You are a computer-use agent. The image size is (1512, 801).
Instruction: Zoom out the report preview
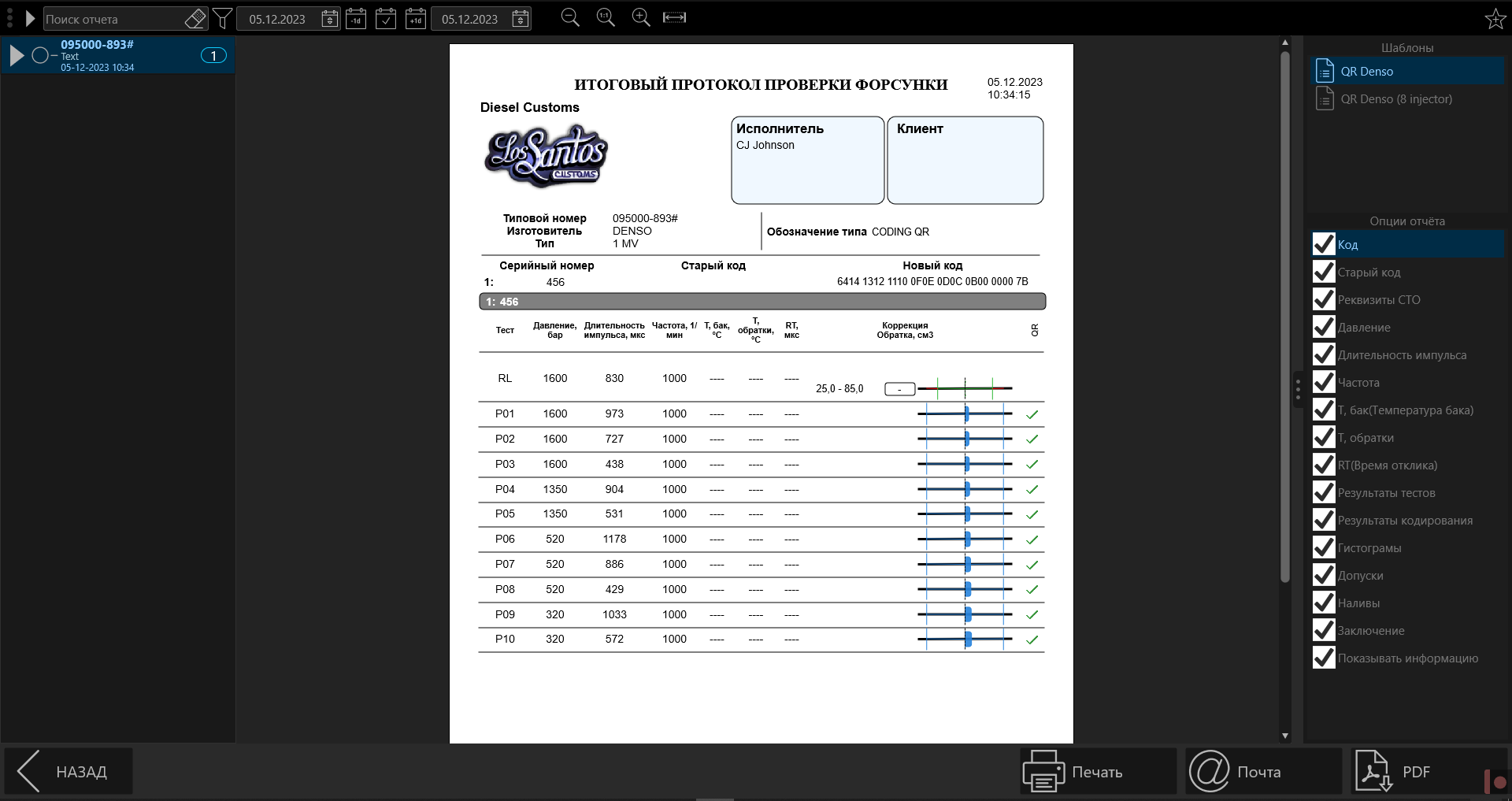(570, 18)
